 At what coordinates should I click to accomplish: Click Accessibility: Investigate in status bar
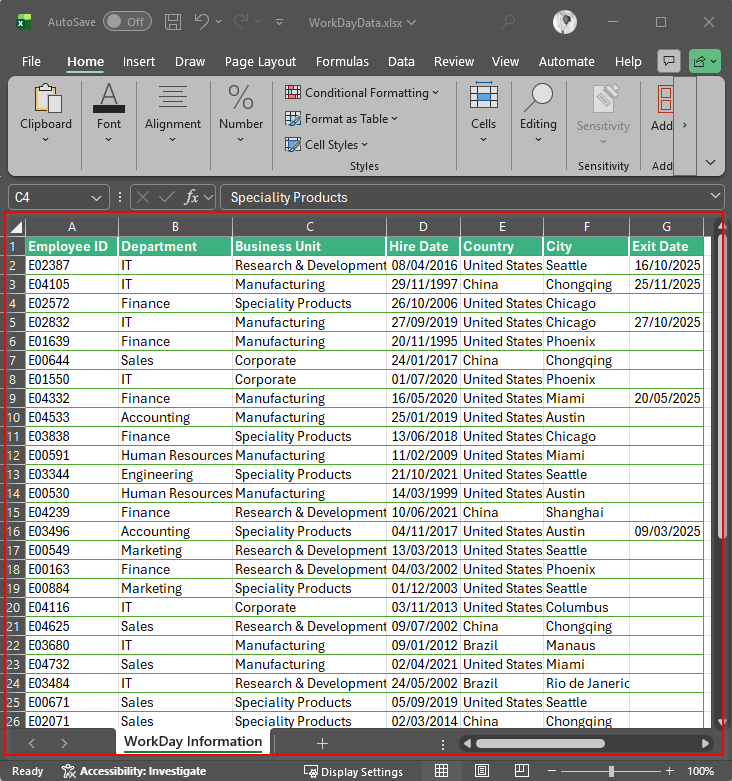pyautogui.click(x=134, y=771)
